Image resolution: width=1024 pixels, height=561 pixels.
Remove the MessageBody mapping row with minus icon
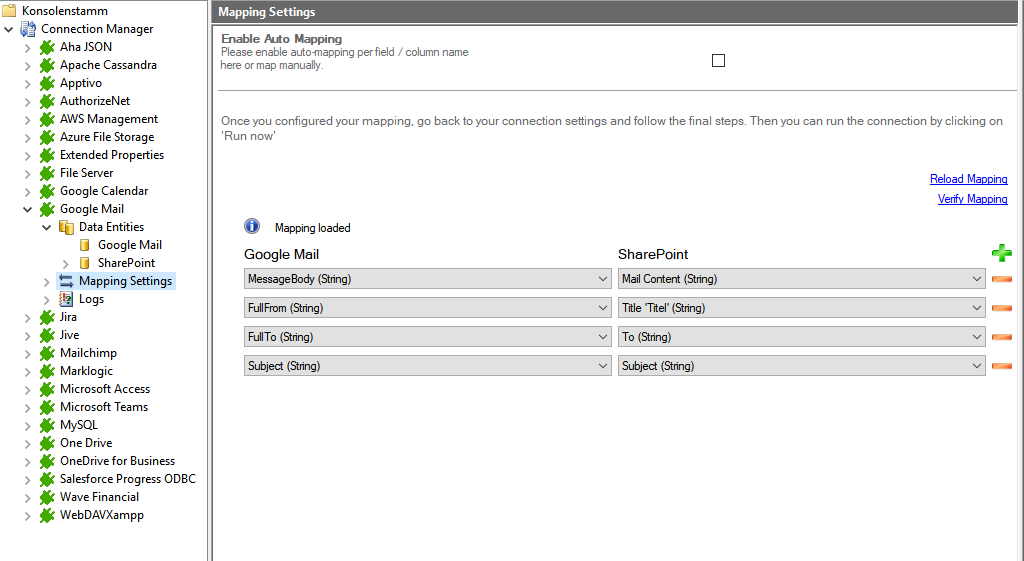[1001, 280]
